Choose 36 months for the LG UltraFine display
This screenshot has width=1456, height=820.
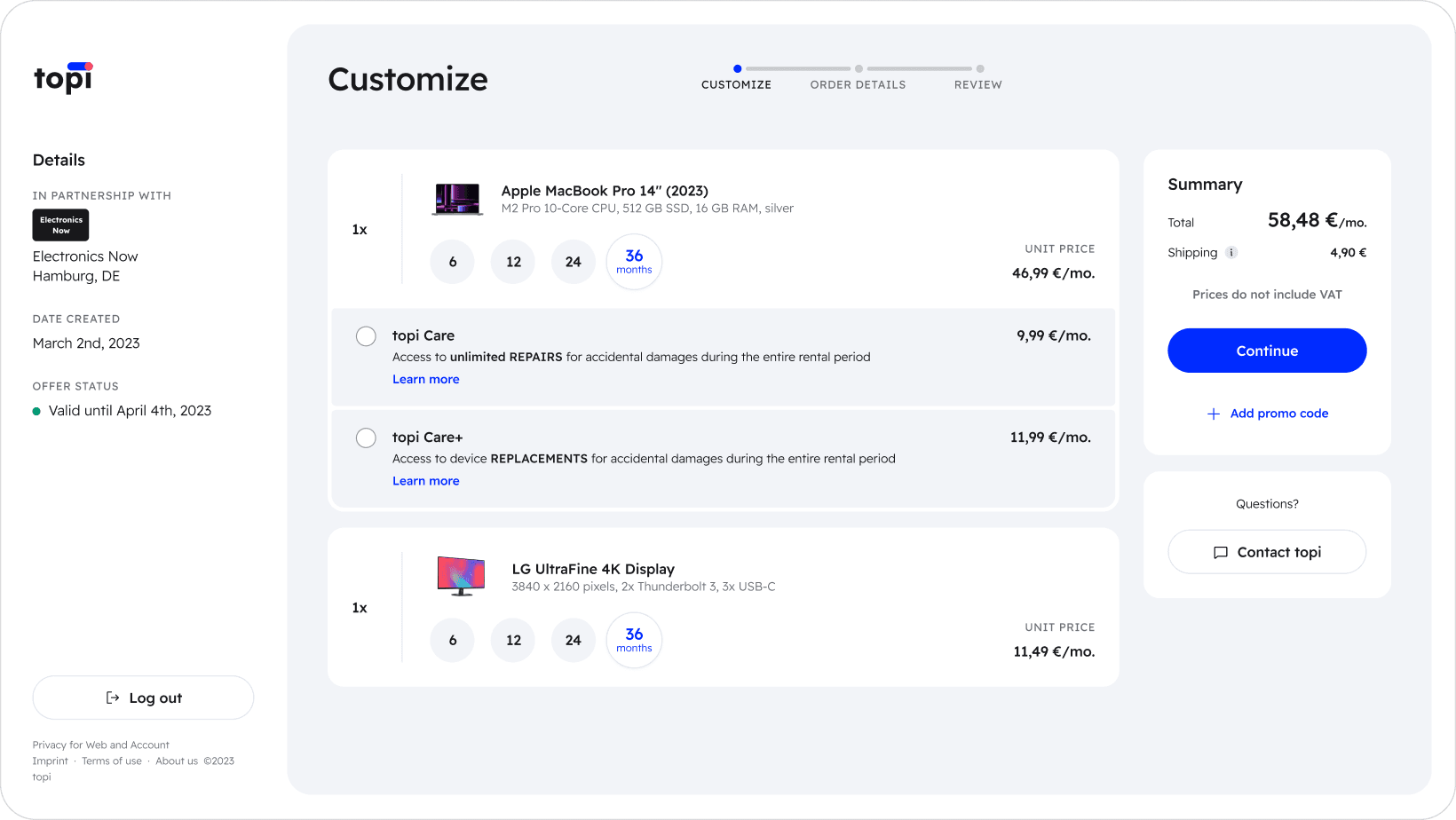point(634,640)
